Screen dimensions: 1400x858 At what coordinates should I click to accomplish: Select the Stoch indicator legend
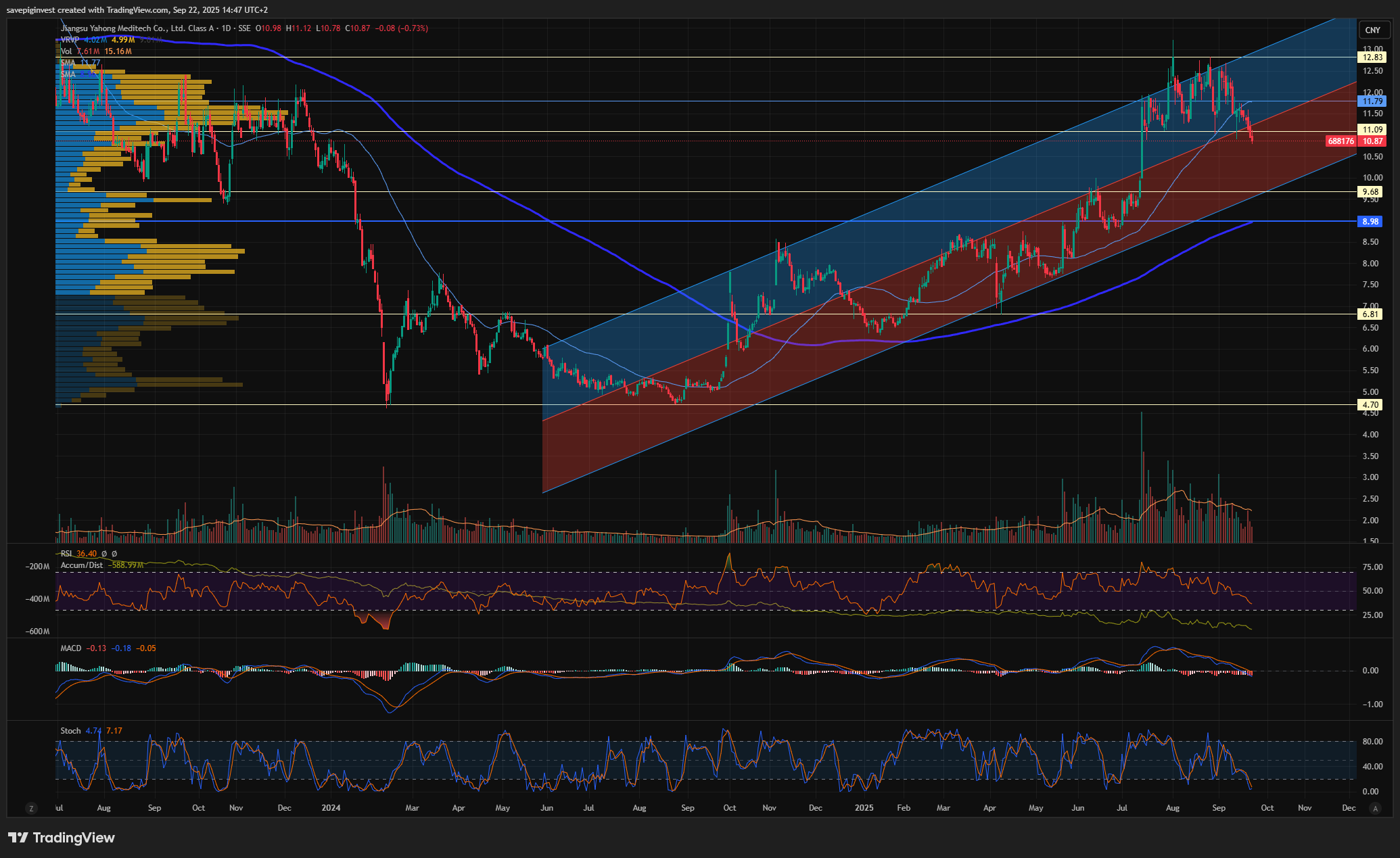(70, 731)
